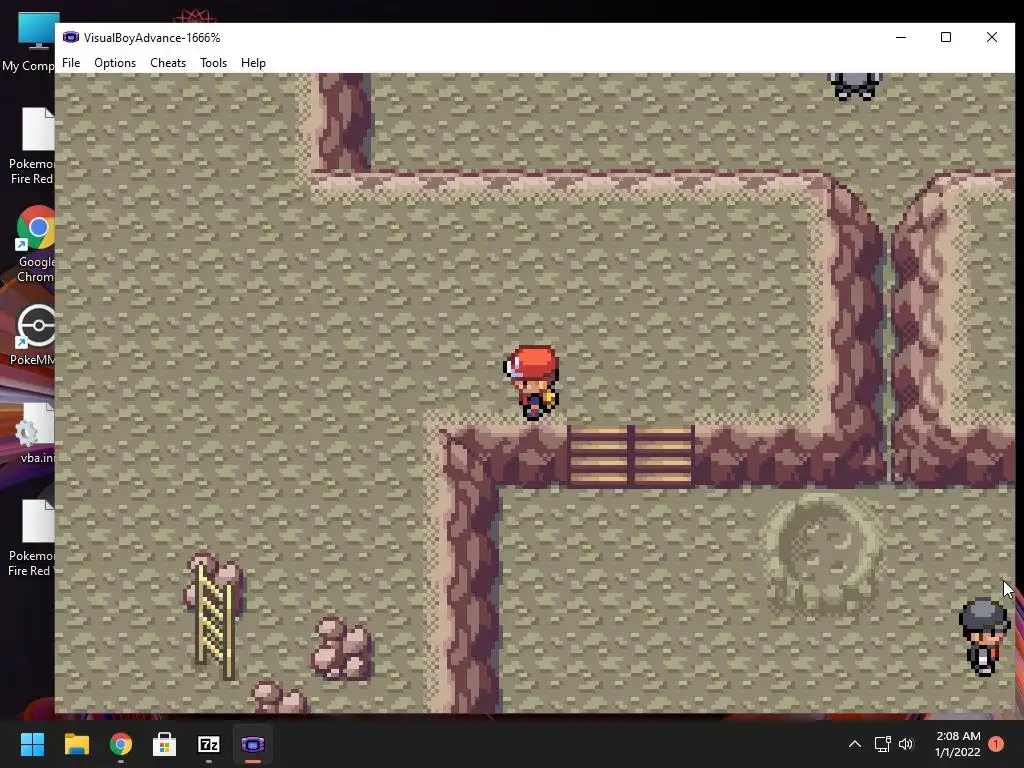The image size is (1024, 768).
Task: Click the trainer at the top of the cave
Action: coord(854,86)
